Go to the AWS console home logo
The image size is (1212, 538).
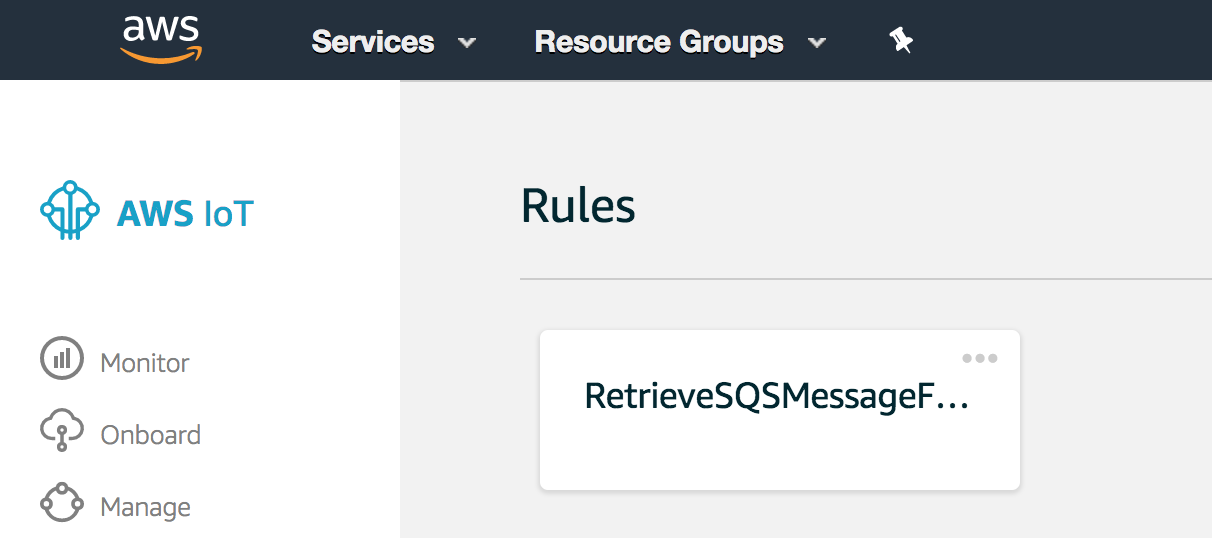[161, 41]
